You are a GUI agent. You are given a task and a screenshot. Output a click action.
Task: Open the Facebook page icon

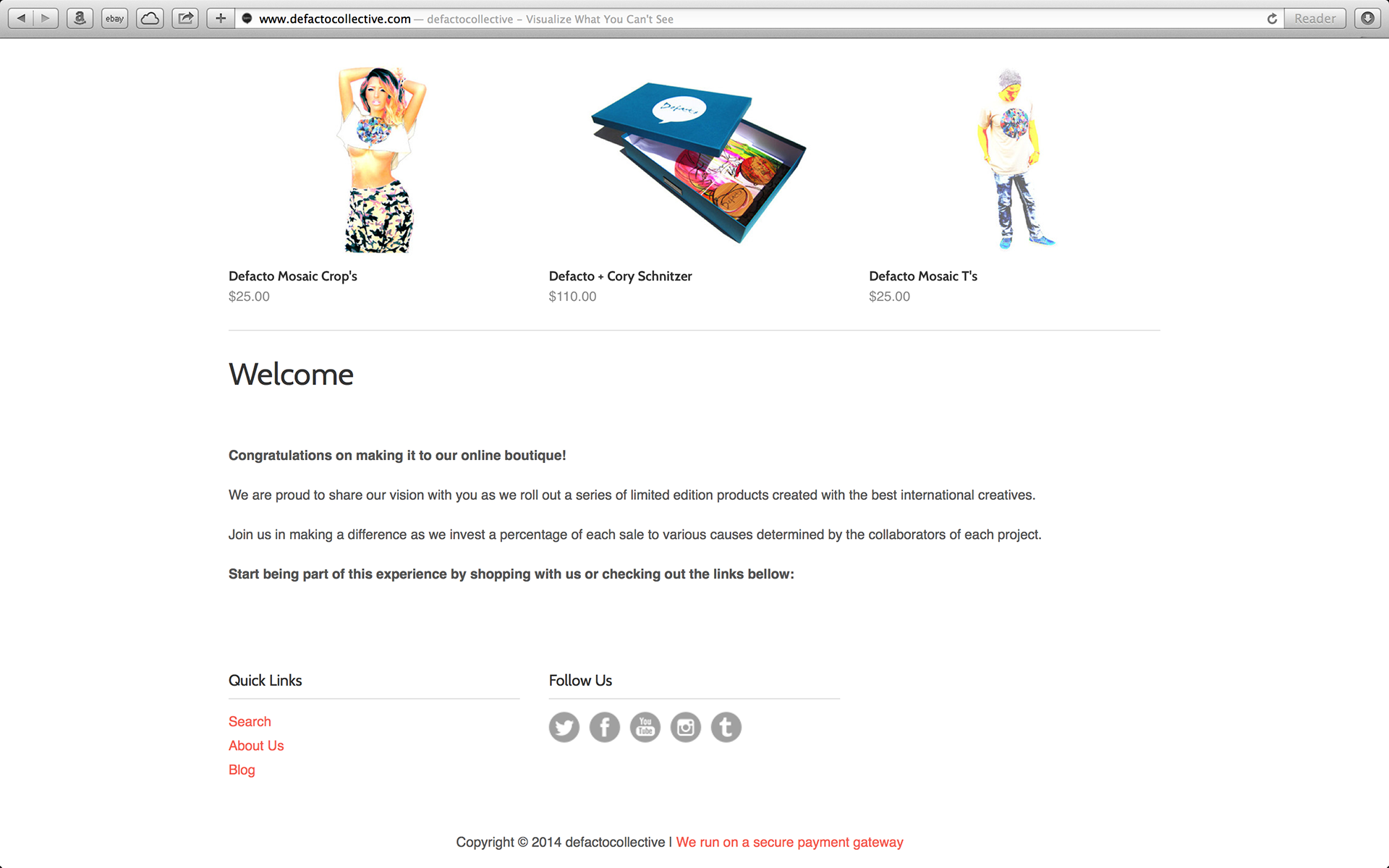tap(604, 727)
